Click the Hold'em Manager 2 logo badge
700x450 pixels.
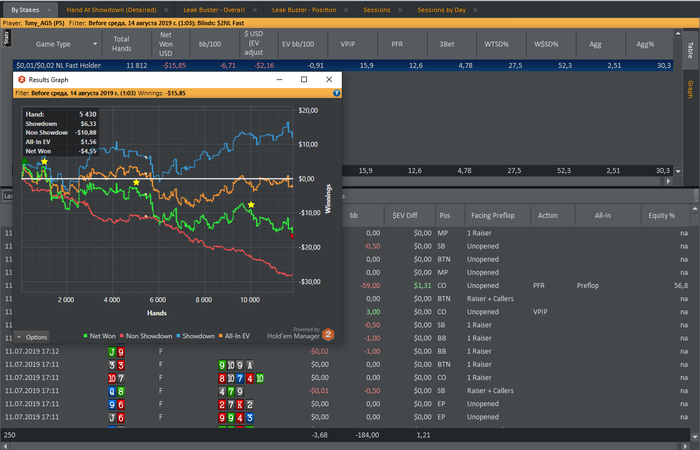coord(328,334)
